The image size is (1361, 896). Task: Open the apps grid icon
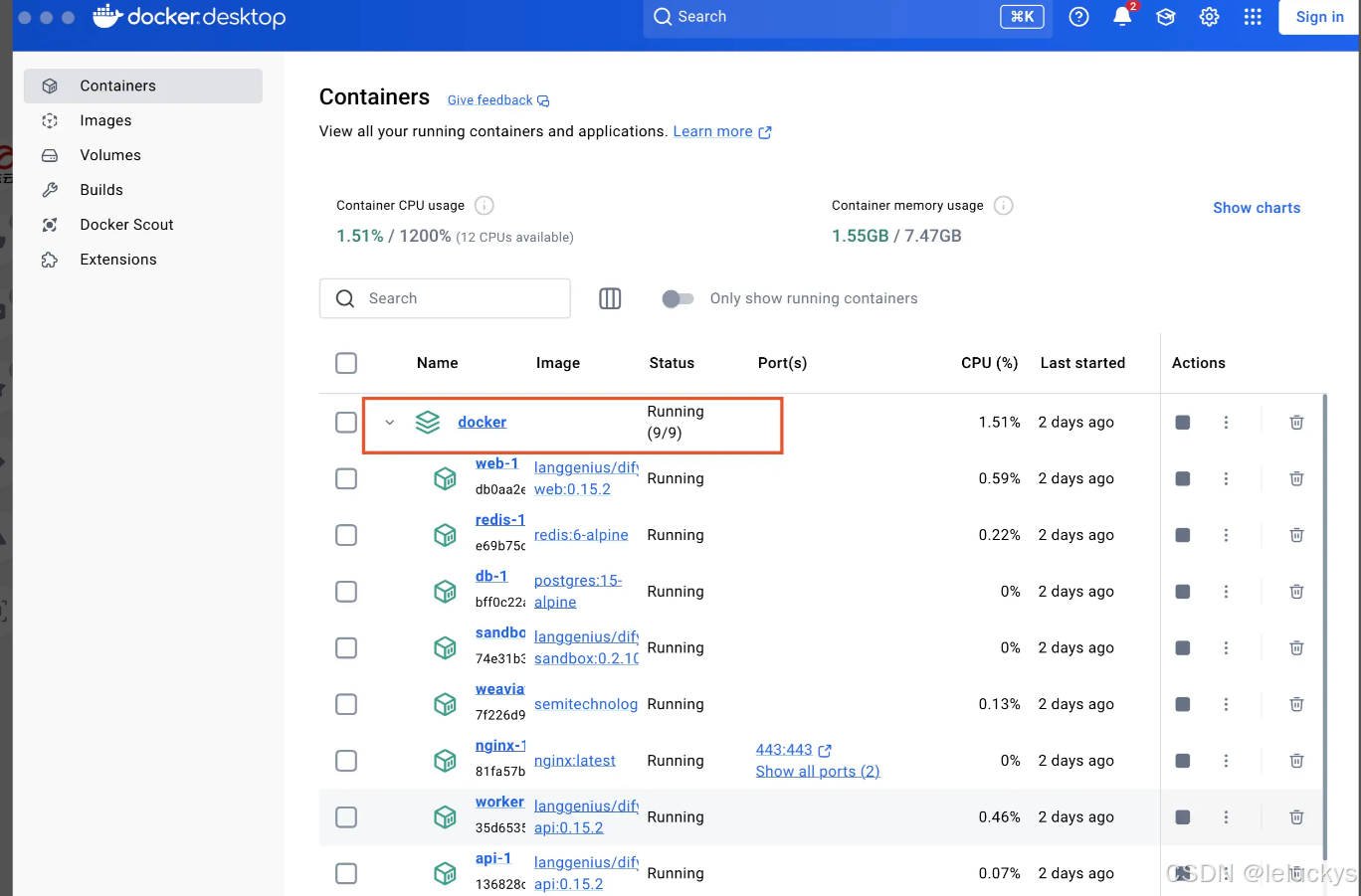tap(1253, 17)
